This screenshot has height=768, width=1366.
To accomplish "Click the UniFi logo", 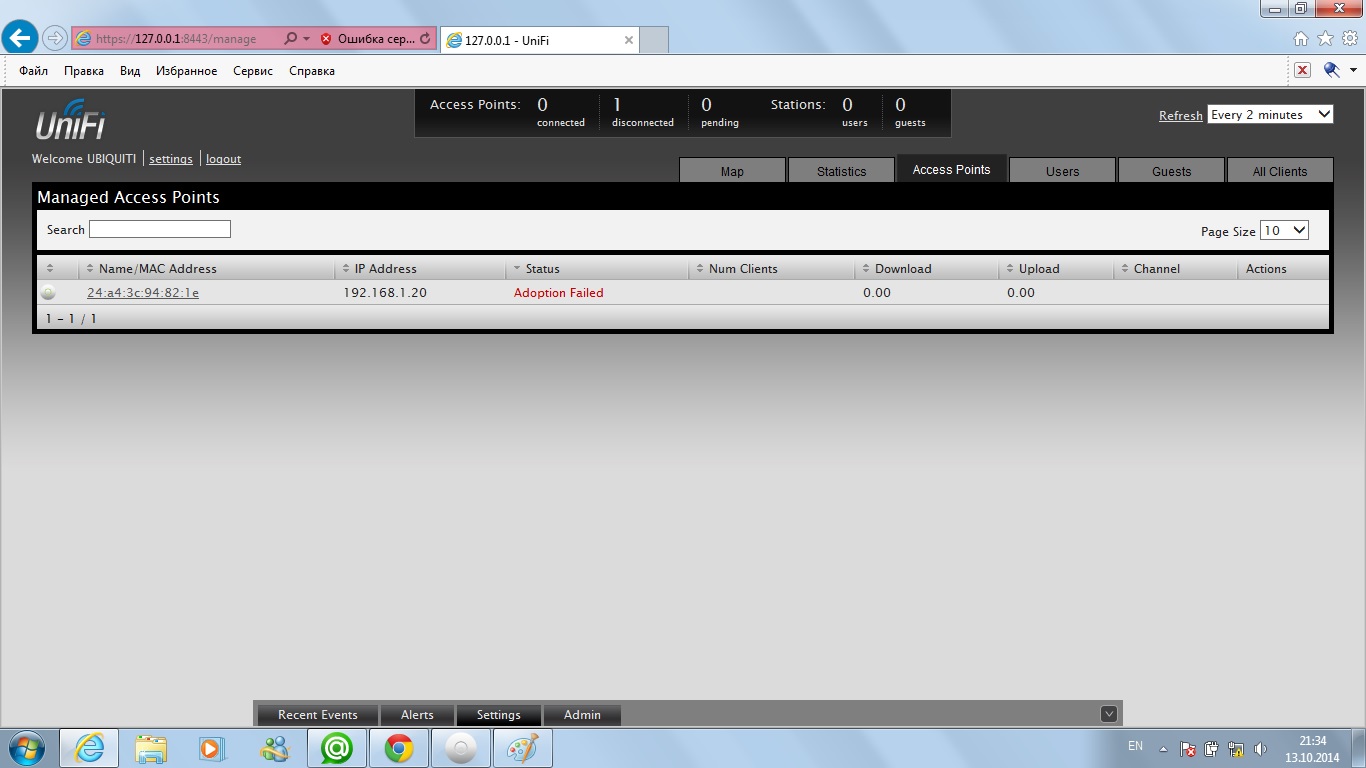I will tap(70, 120).
